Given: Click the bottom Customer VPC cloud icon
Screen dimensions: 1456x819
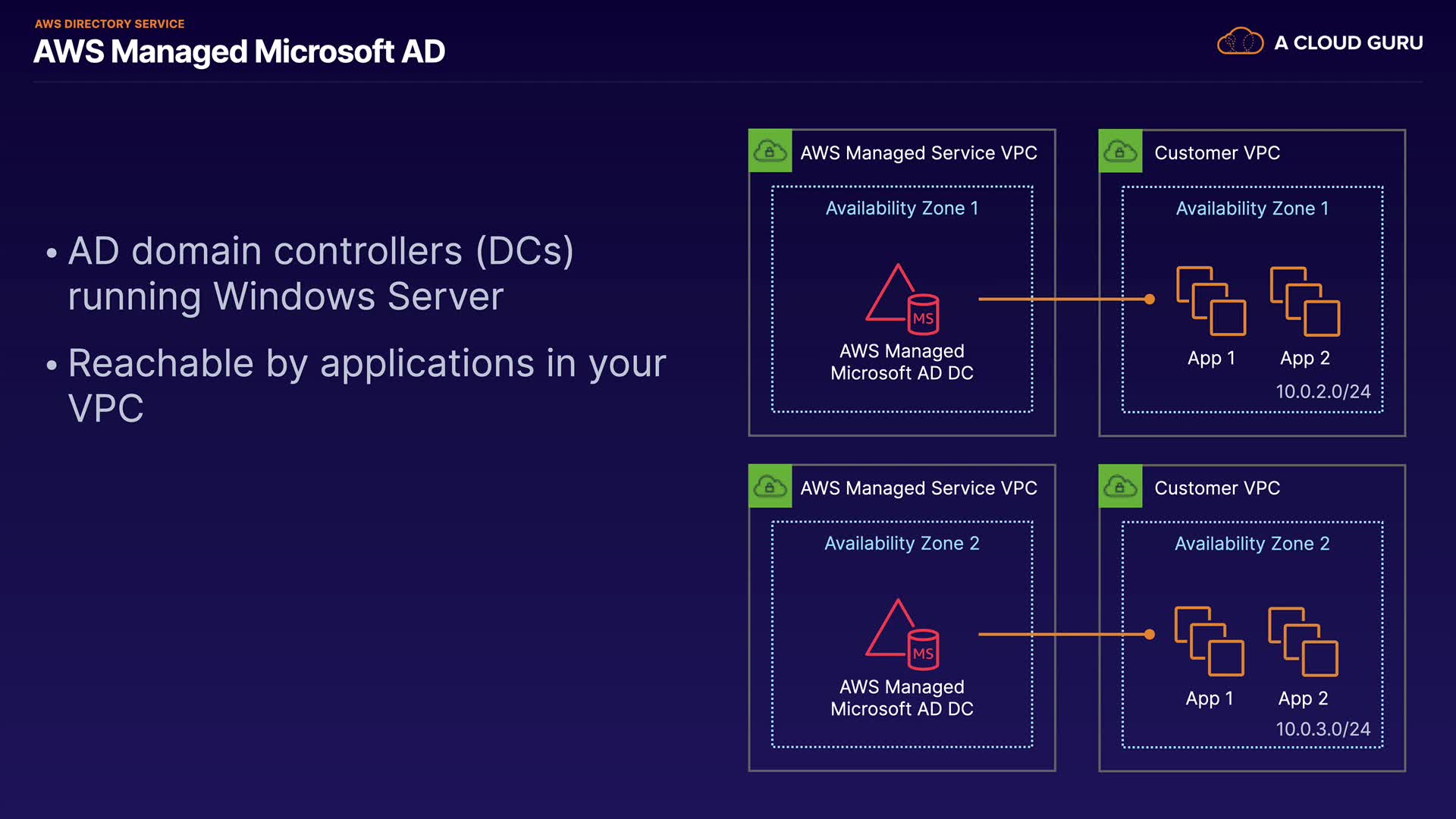Looking at the screenshot, I should tap(1120, 487).
